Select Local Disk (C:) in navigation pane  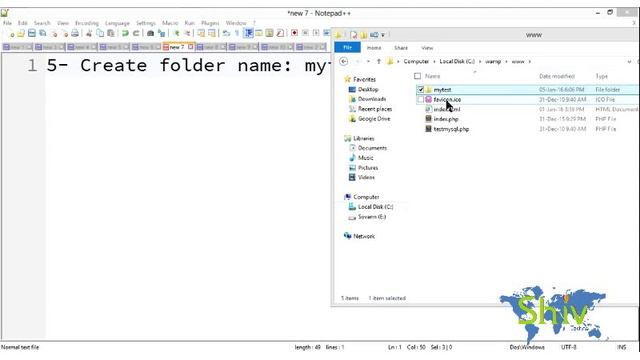tap(376, 207)
